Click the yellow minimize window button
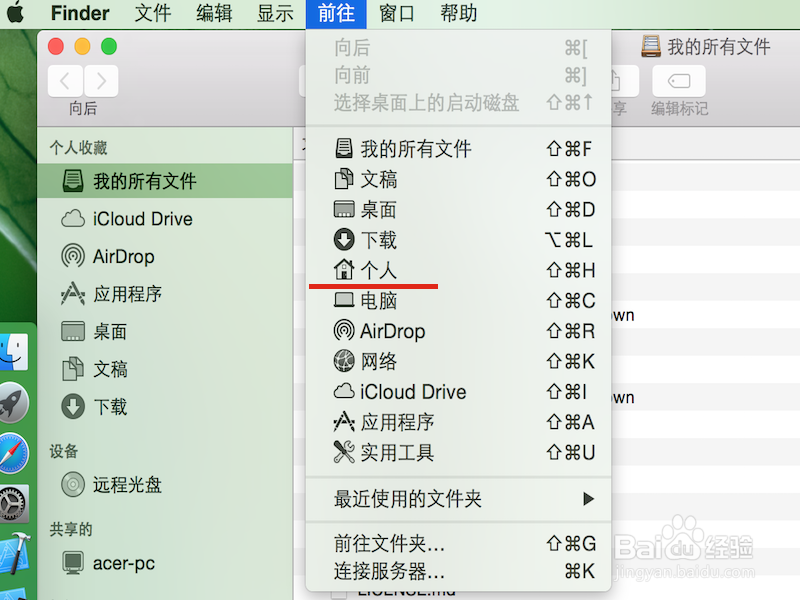This screenshot has height=600, width=800. pyautogui.click(x=82, y=46)
